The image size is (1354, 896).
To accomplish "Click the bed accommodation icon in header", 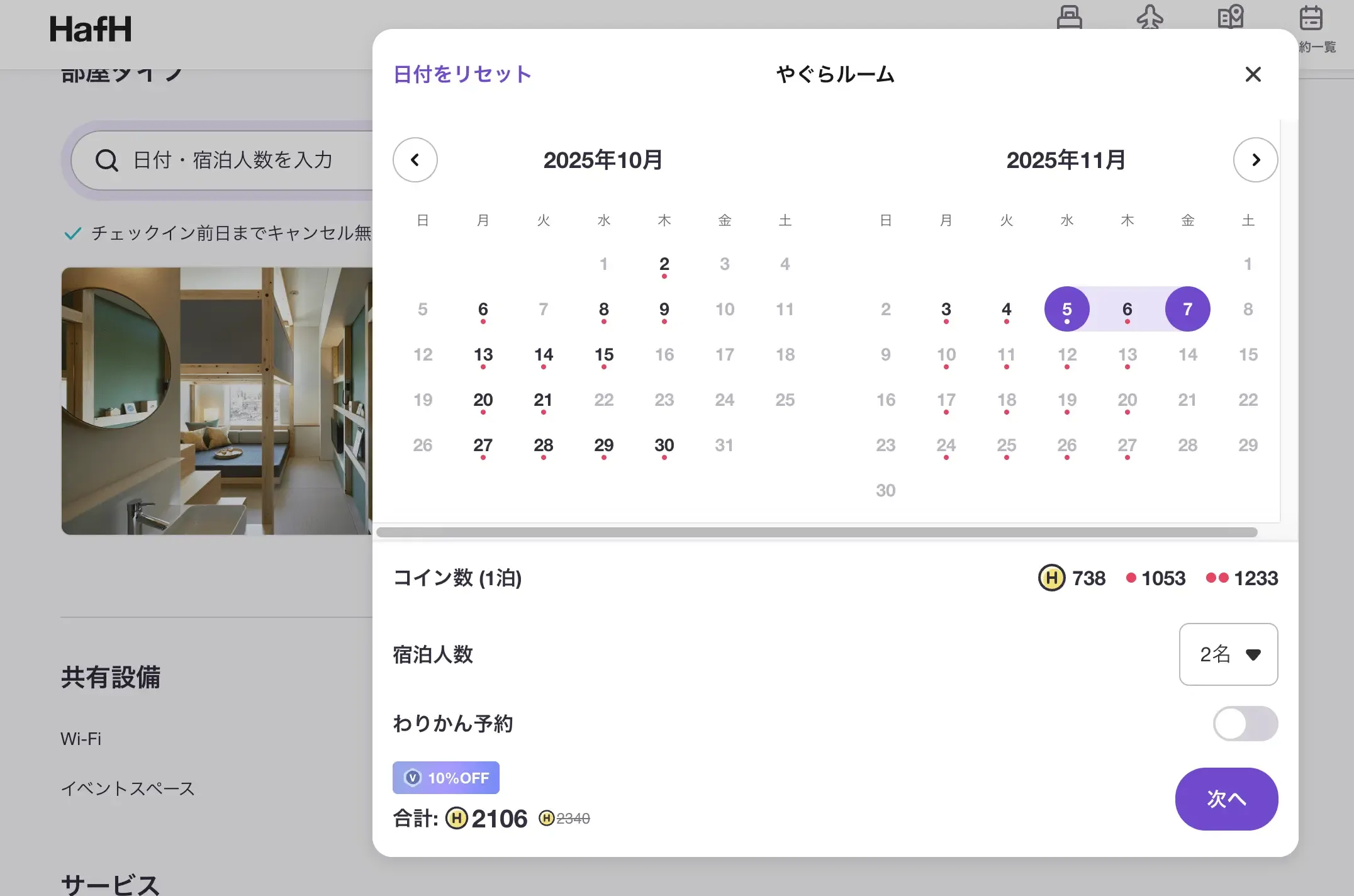I will pyautogui.click(x=1069, y=18).
